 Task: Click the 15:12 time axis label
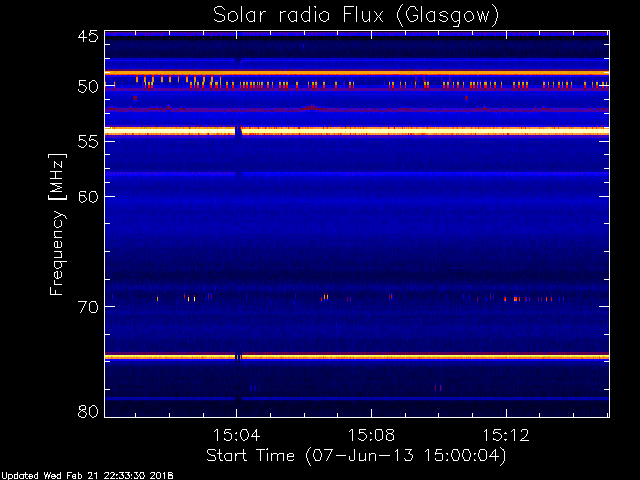coord(506,435)
